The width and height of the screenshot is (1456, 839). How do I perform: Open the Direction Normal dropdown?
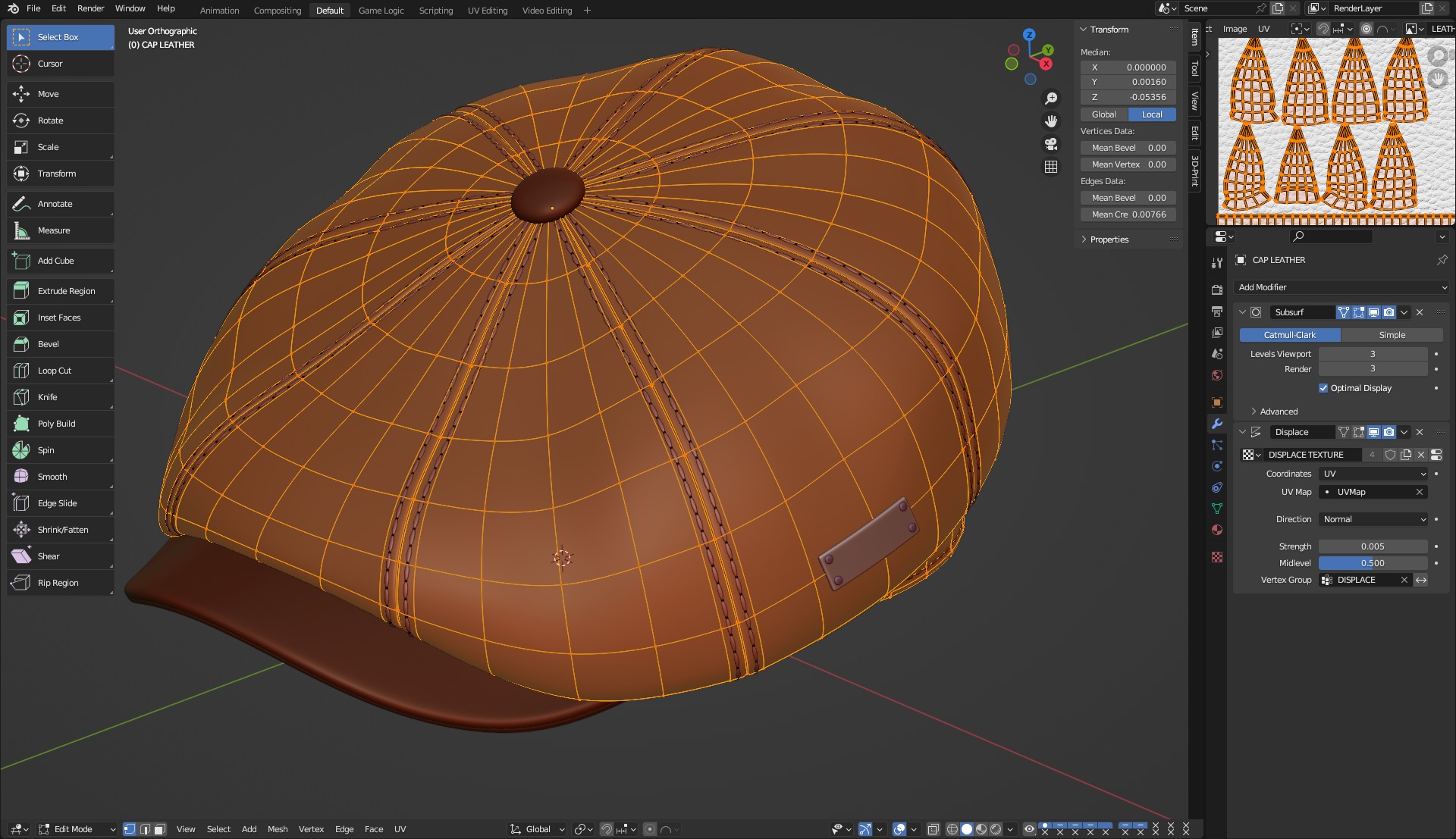coord(1373,519)
